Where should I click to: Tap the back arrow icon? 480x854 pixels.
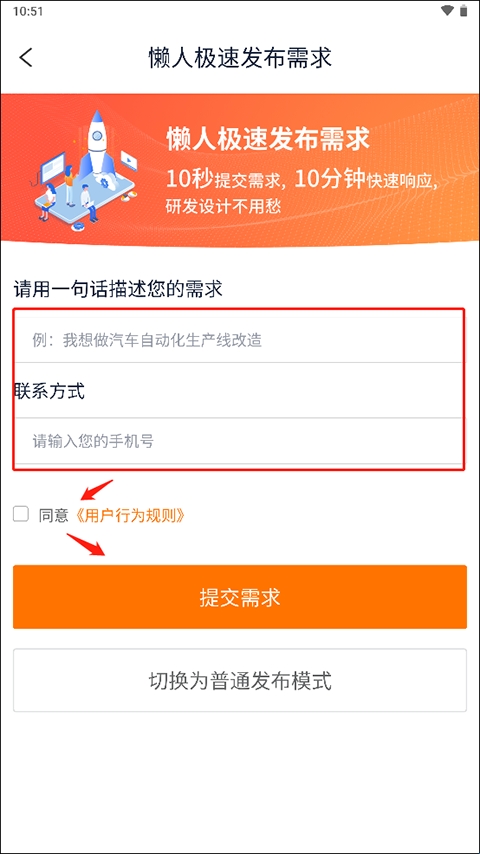click(26, 58)
